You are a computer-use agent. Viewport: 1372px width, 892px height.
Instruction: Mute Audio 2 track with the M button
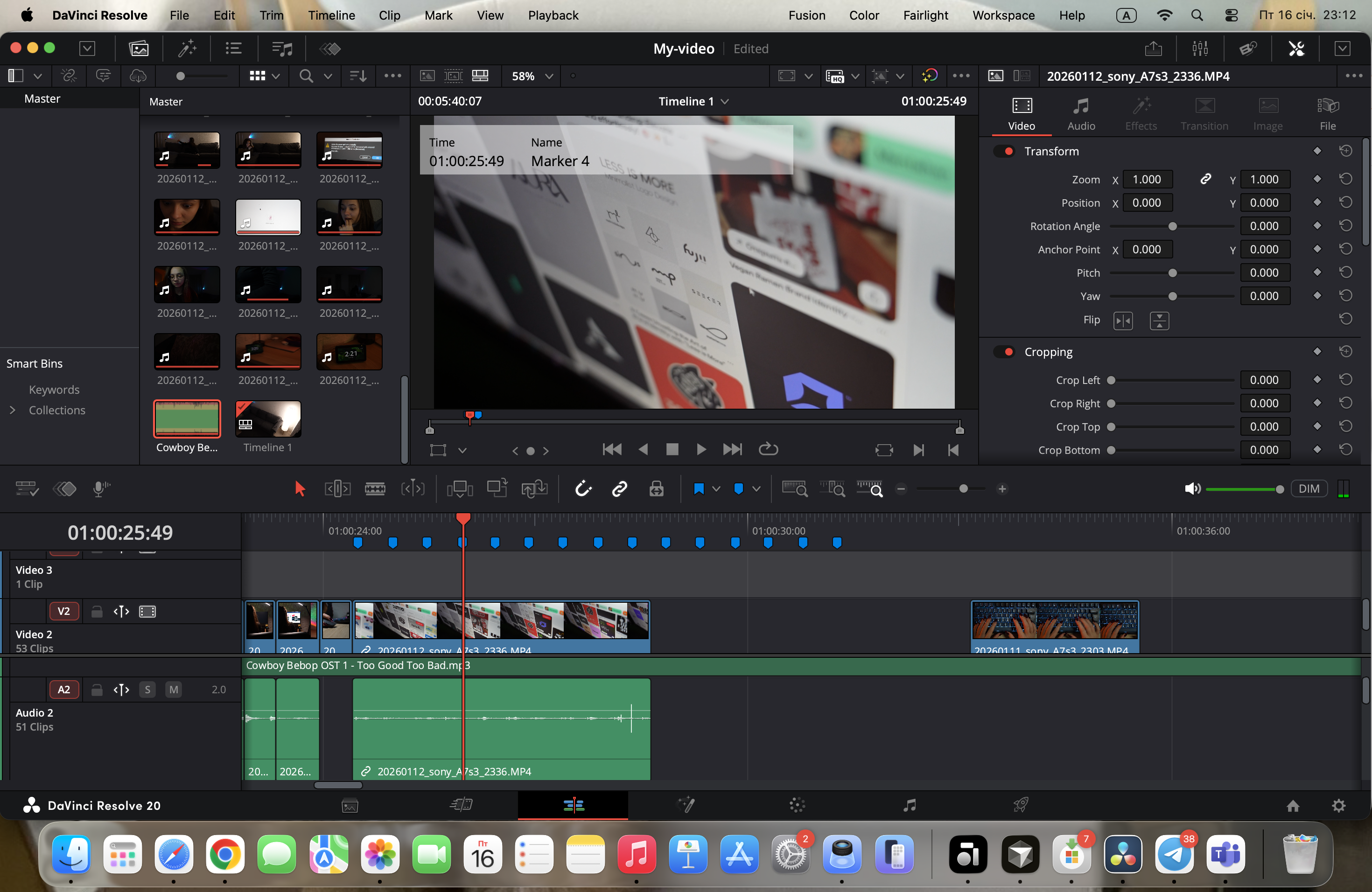[174, 690]
